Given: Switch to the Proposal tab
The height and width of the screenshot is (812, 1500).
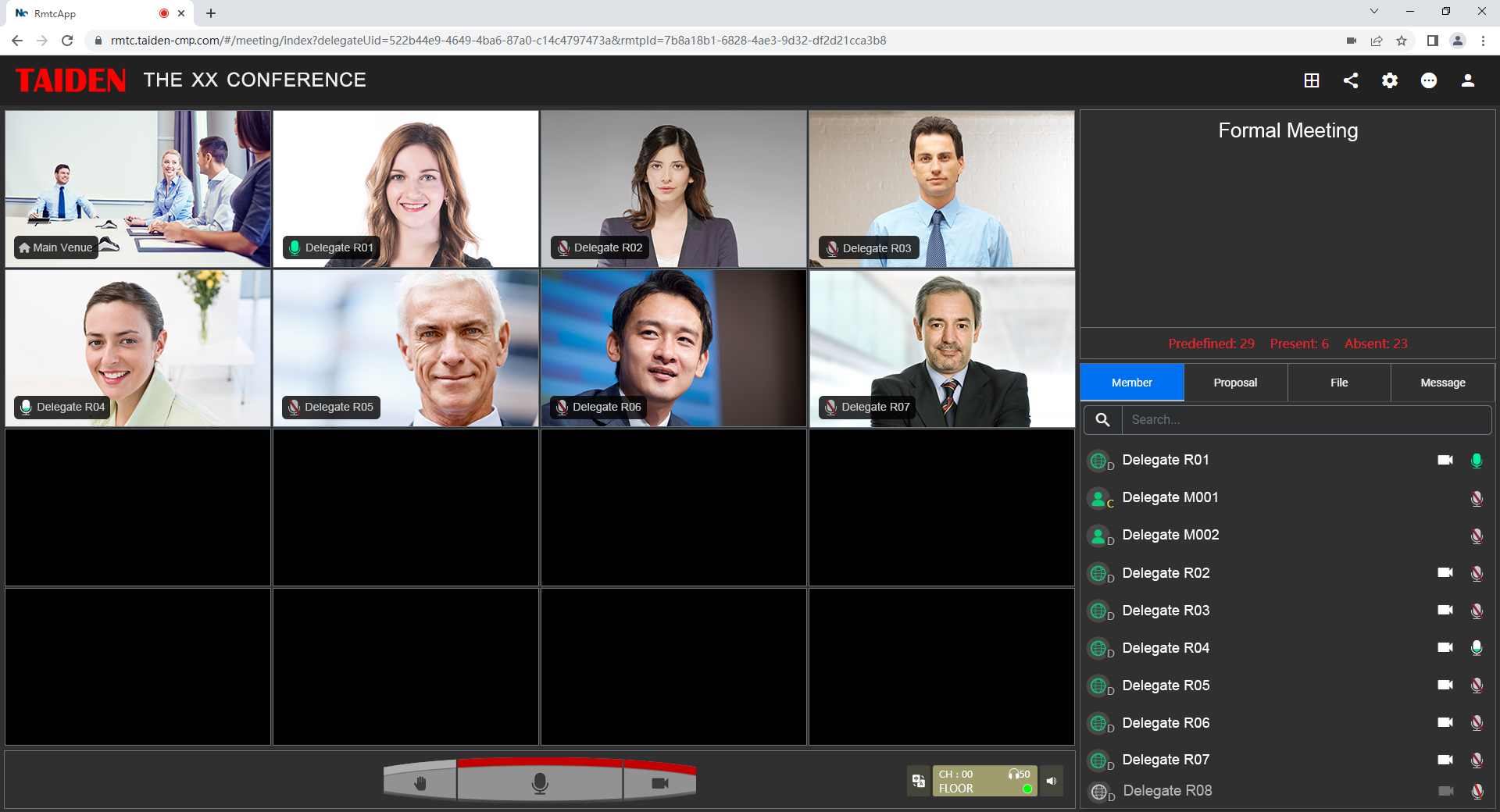Looking at the screenshot, I should pos(1235,383).
